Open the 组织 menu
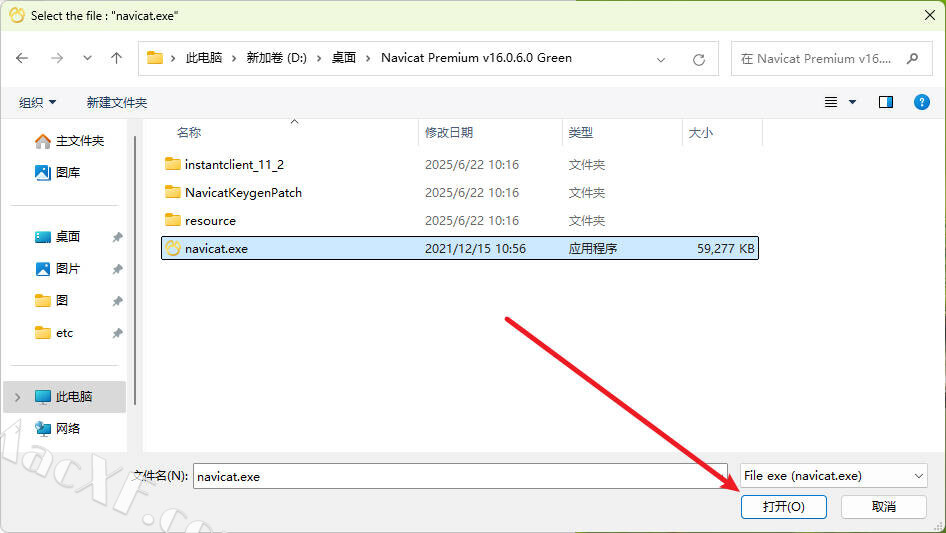The width and height of the screenshot is (946, 533). [37, 103]
